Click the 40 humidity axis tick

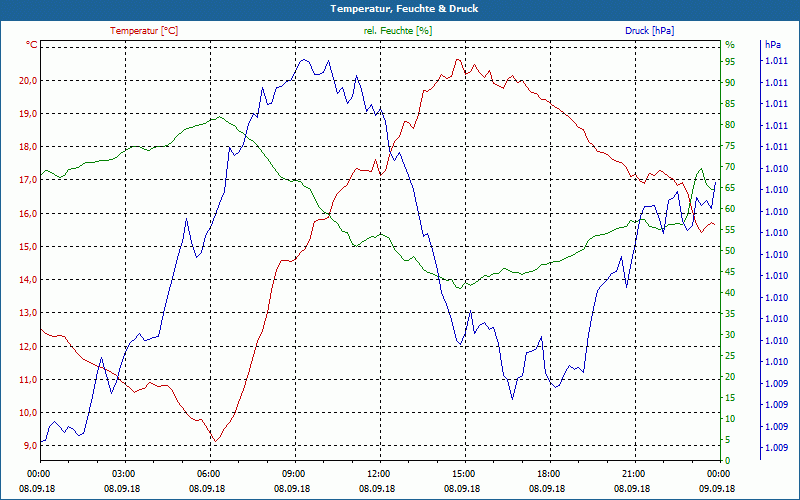(x=730, y=293)
